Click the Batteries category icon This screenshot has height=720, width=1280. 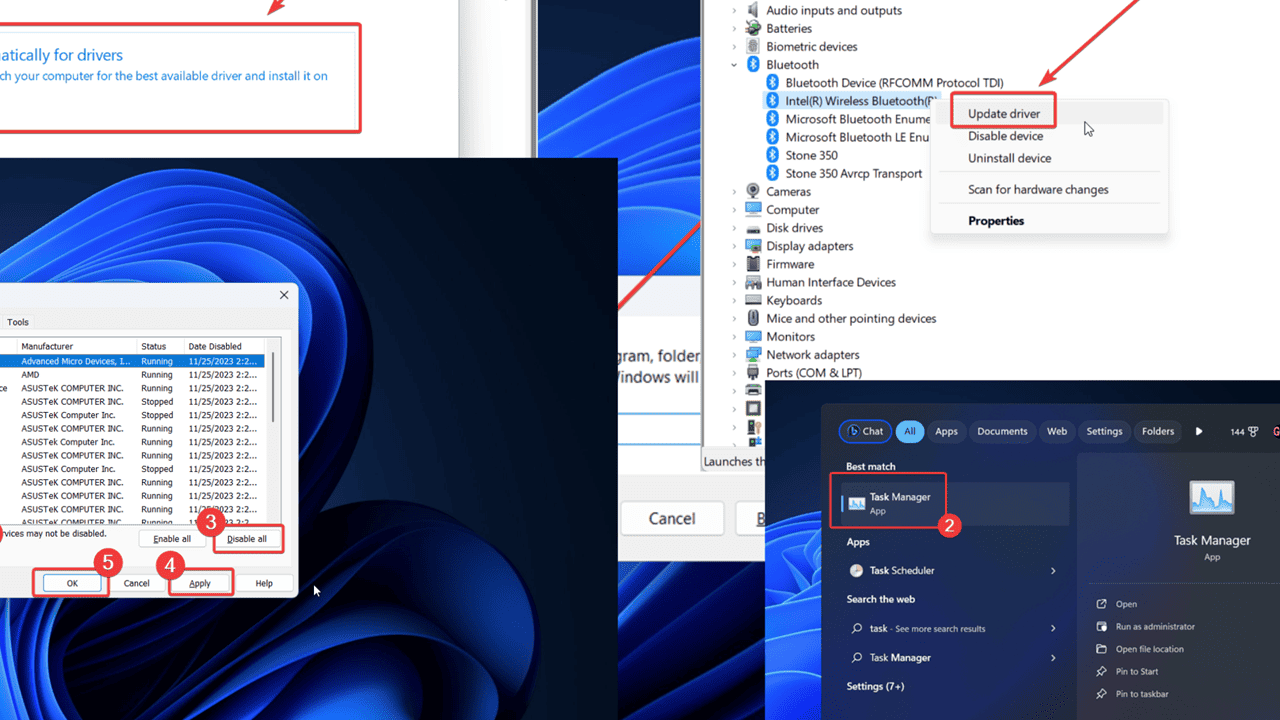point(752,28)
